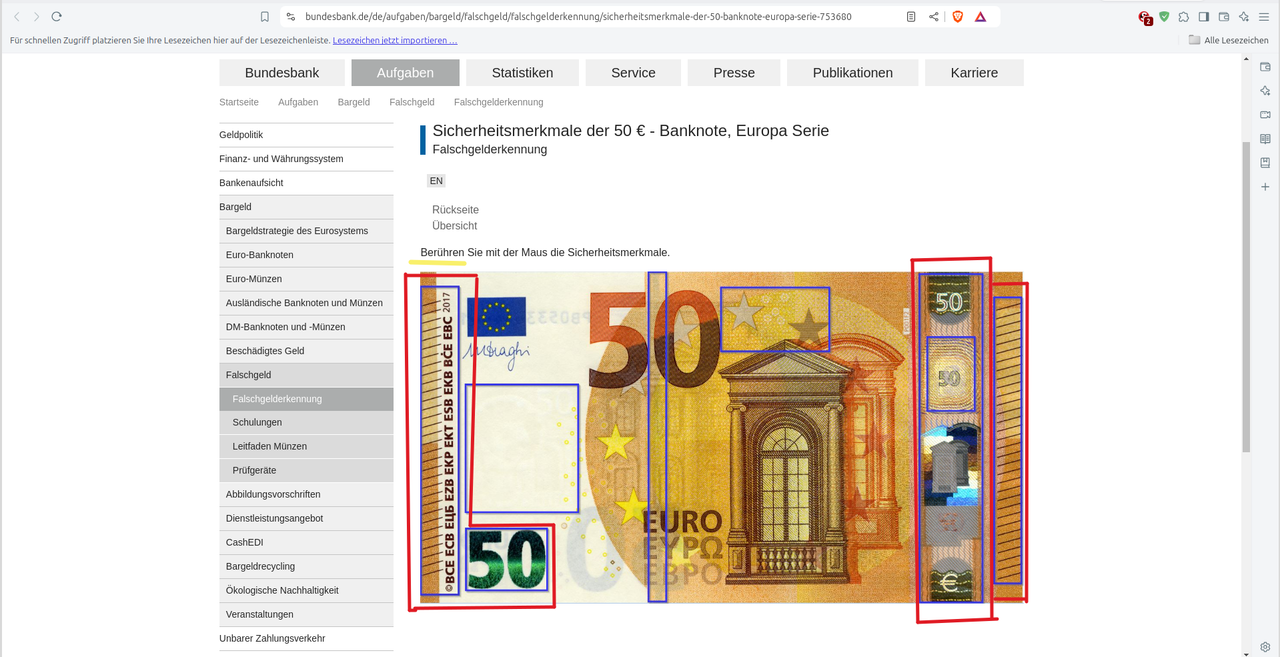The image size is (1280, 657).
Task: Open the Publikationen main tab
Action: 853,73
